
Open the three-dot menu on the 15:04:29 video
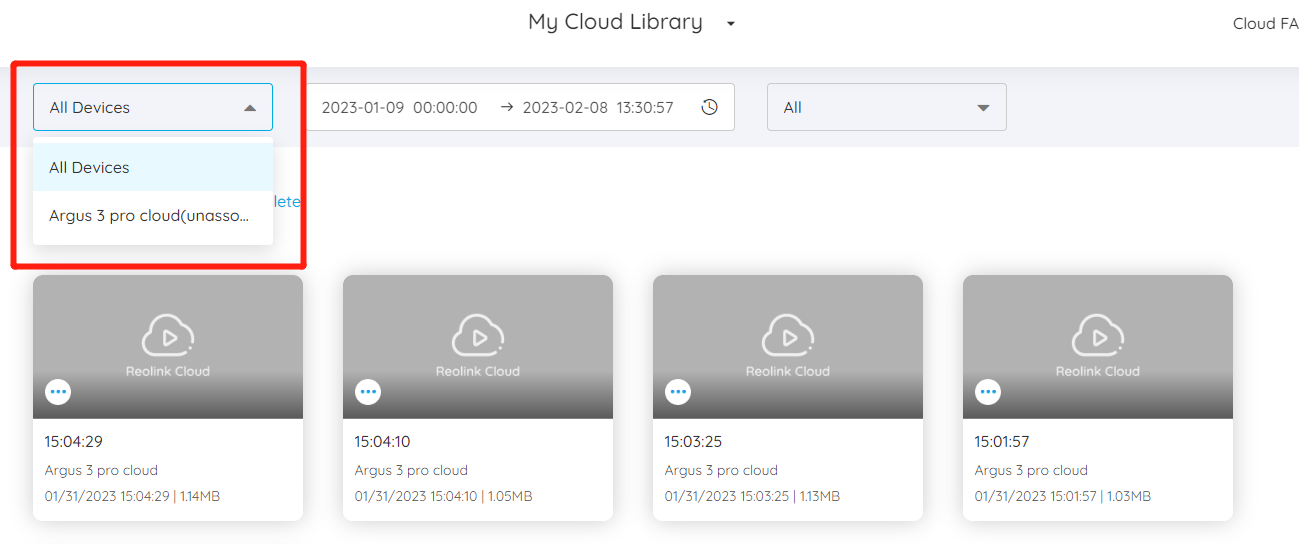pyautogui.click(x=58, y=392)
